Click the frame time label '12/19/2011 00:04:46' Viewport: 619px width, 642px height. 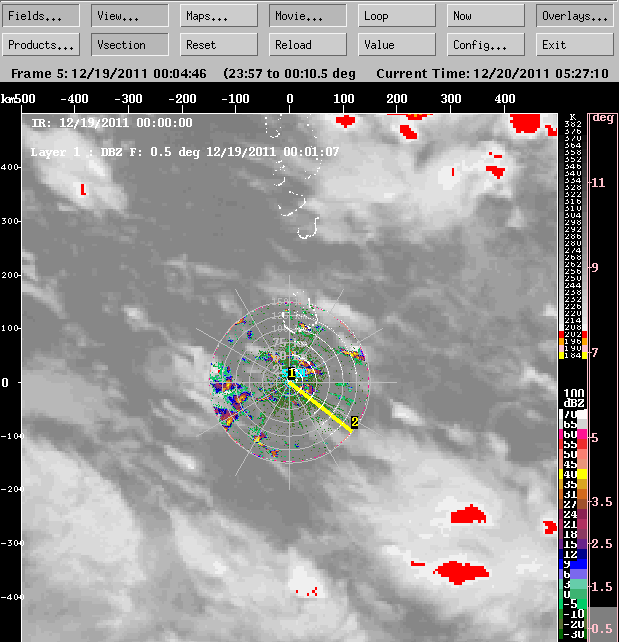tap(139, 74)
